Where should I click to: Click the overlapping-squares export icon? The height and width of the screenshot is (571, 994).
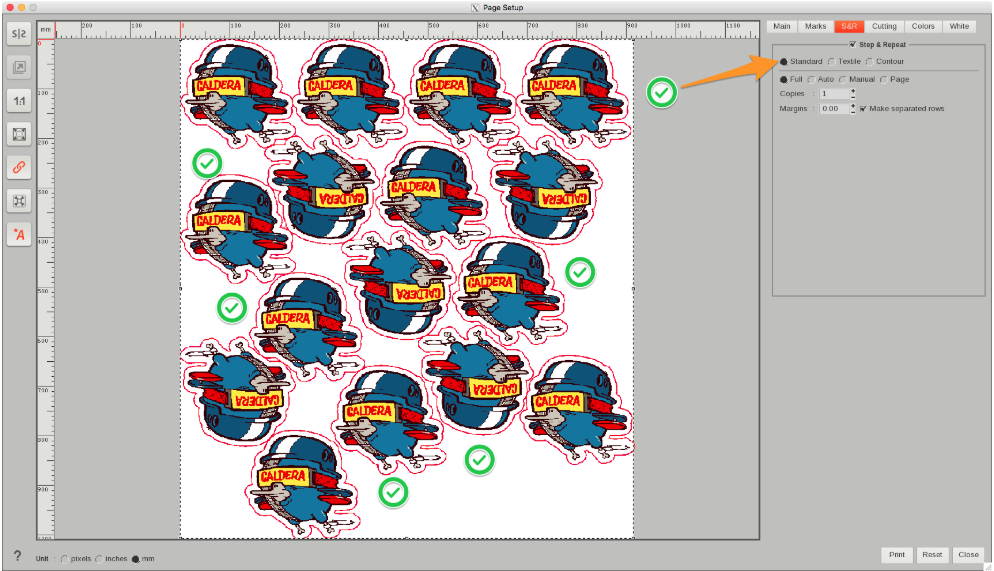point(19,67)
